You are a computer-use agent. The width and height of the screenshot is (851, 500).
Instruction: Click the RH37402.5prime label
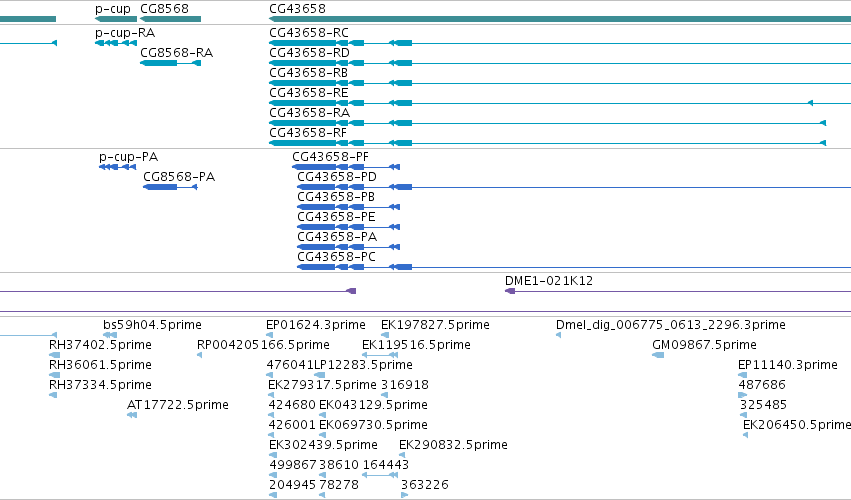100,345
